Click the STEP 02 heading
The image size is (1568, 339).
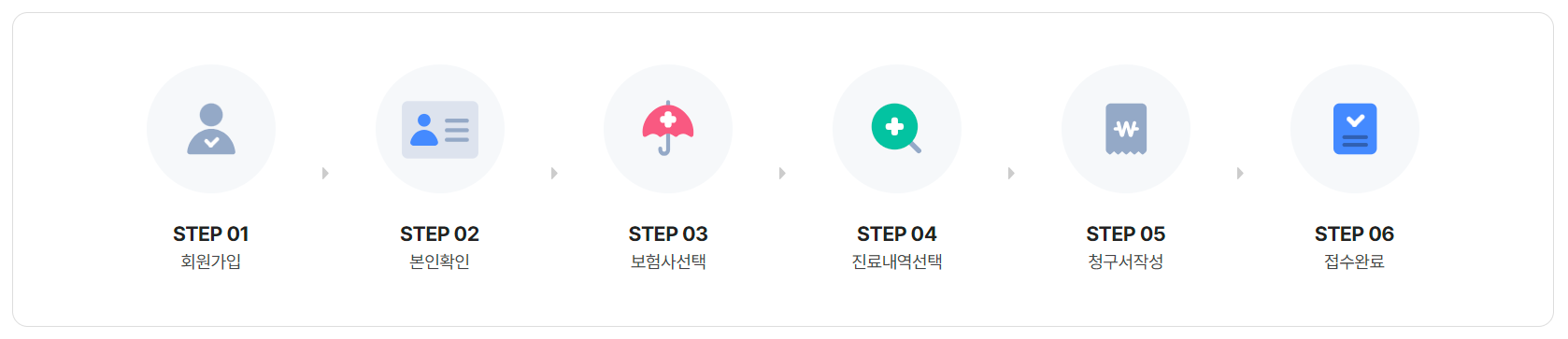[x=440, y=233]
